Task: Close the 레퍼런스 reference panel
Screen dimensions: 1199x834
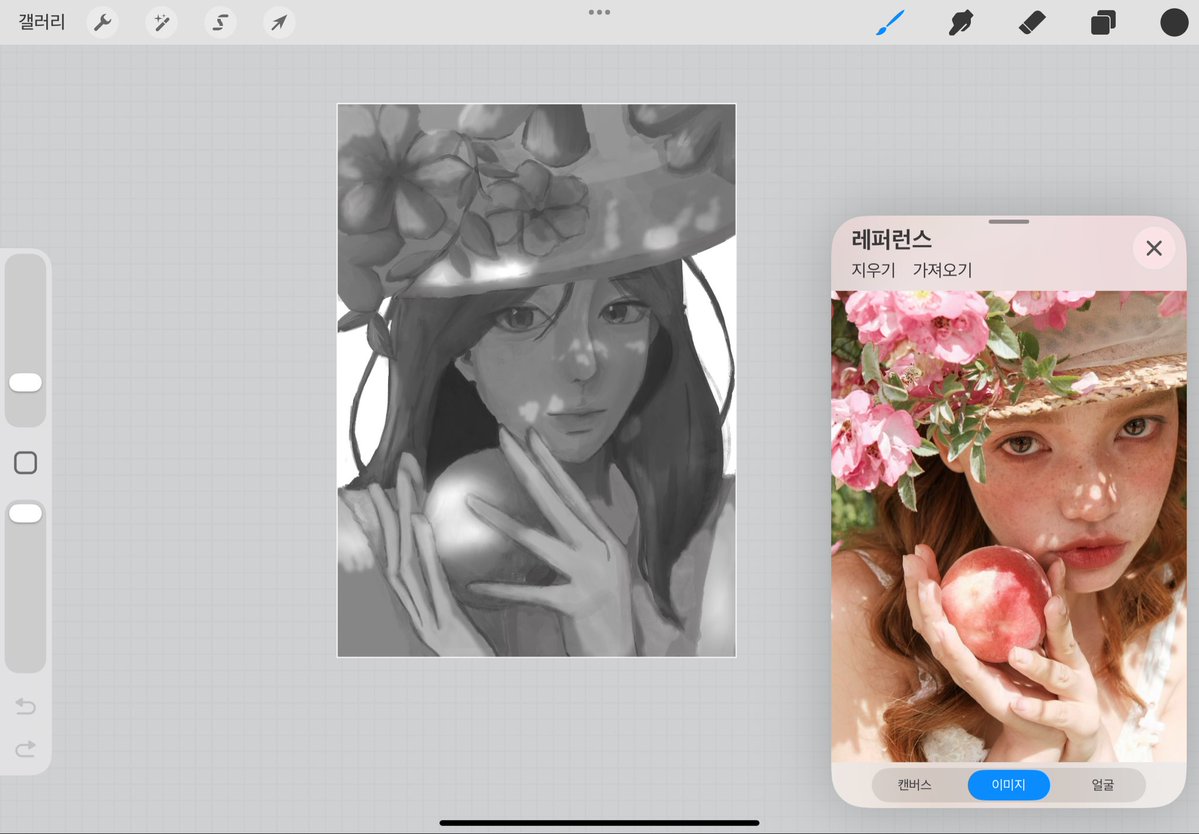Action: pos(1154,248)
